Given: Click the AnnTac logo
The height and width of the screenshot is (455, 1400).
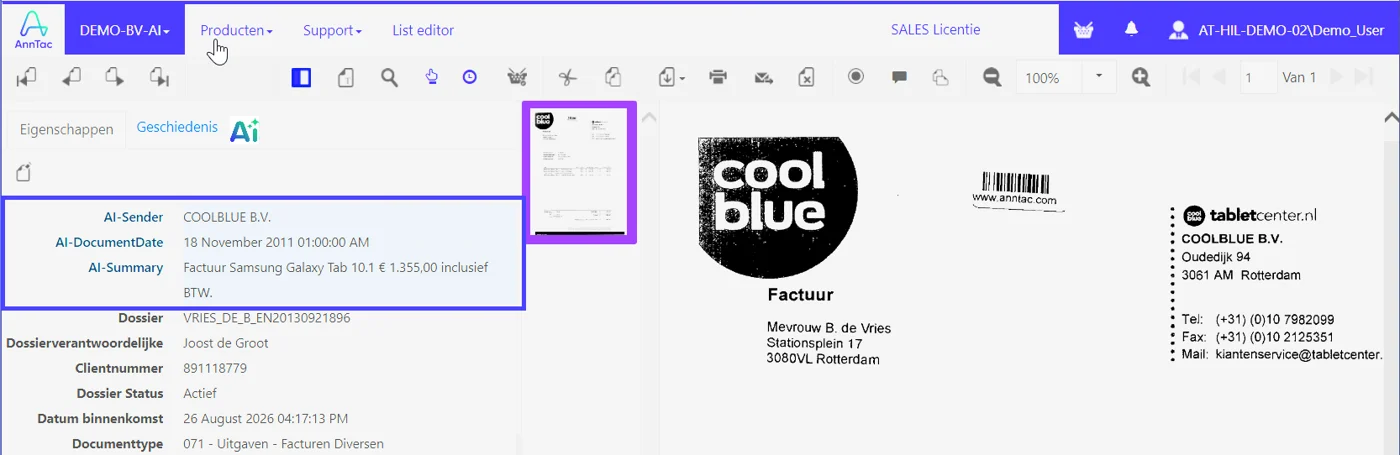Looking at the screenshot, I should pyautogui.click(x=33, y=30).
